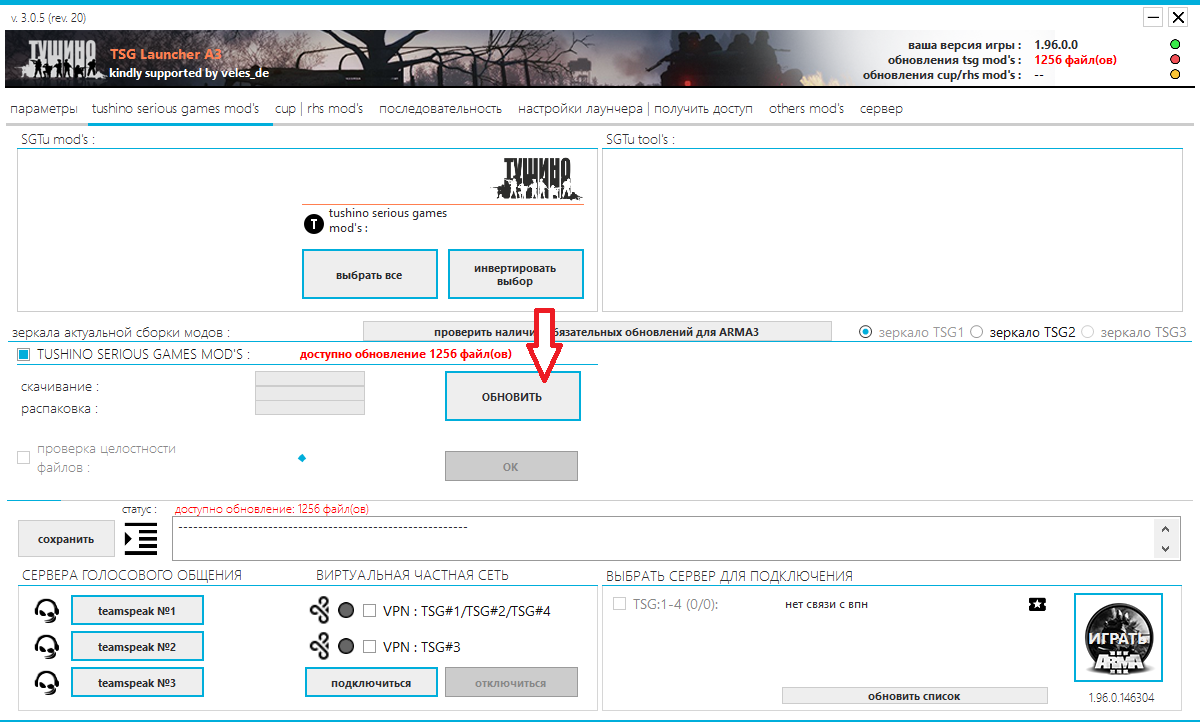The height and width of the screenshot is (722, 1200).
Task: Click the сохранить button
Action: (x=66, y=539)
